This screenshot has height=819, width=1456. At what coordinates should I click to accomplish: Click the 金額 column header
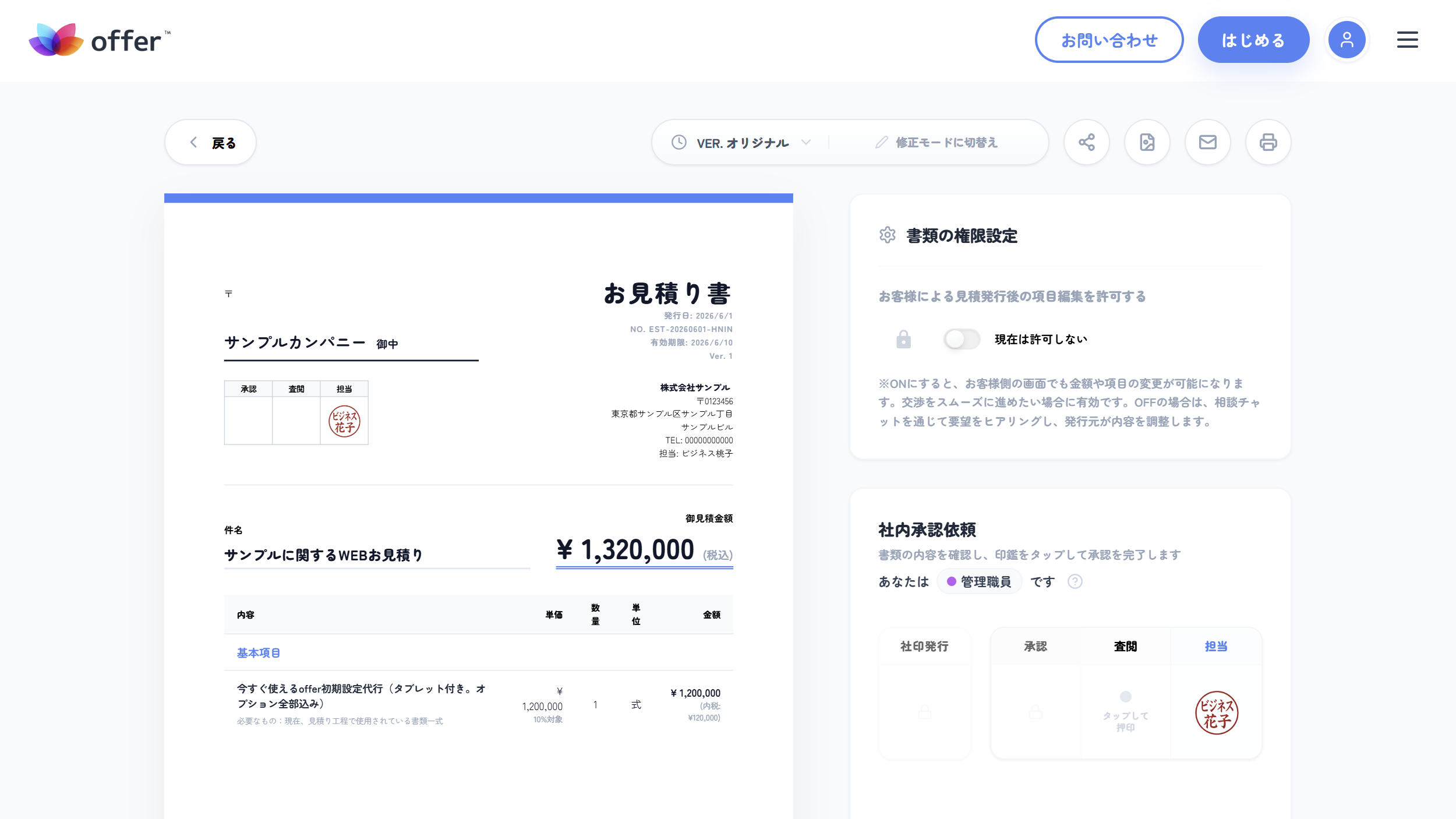click(712, 615)
